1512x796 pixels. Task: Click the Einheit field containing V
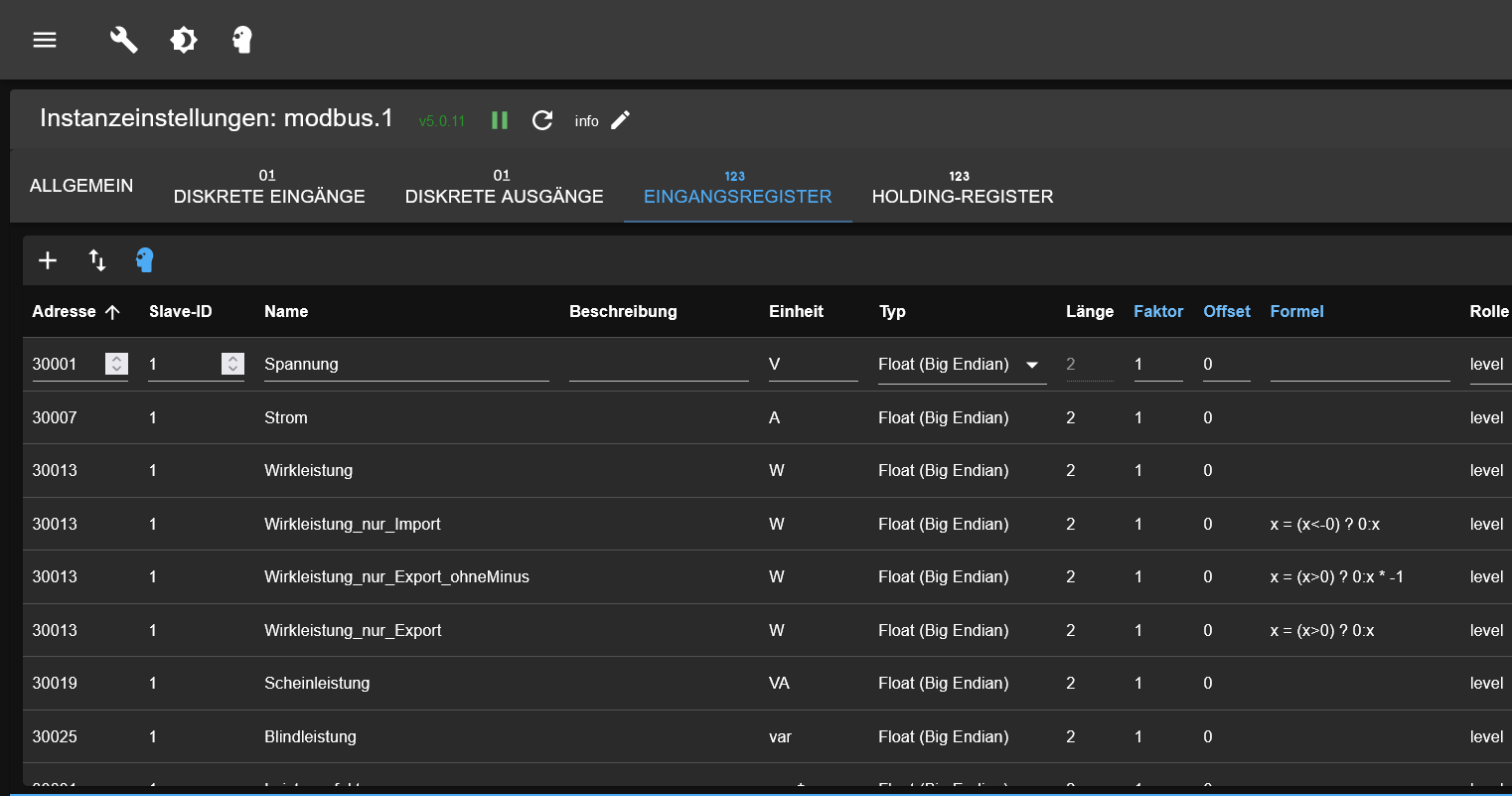(x=813, y=365)
